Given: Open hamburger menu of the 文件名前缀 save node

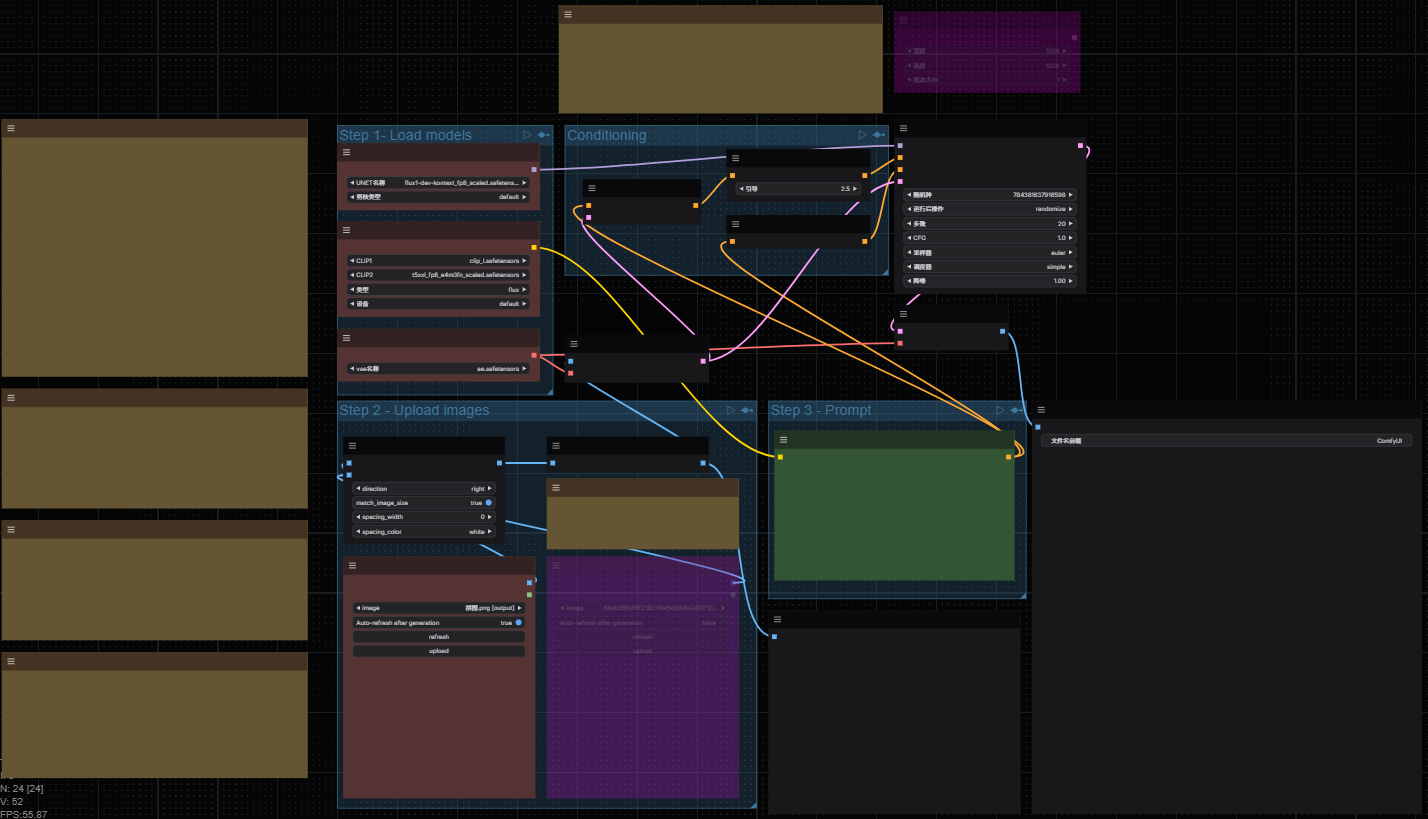Looking at the screenshot, I should coord(1041,409).
